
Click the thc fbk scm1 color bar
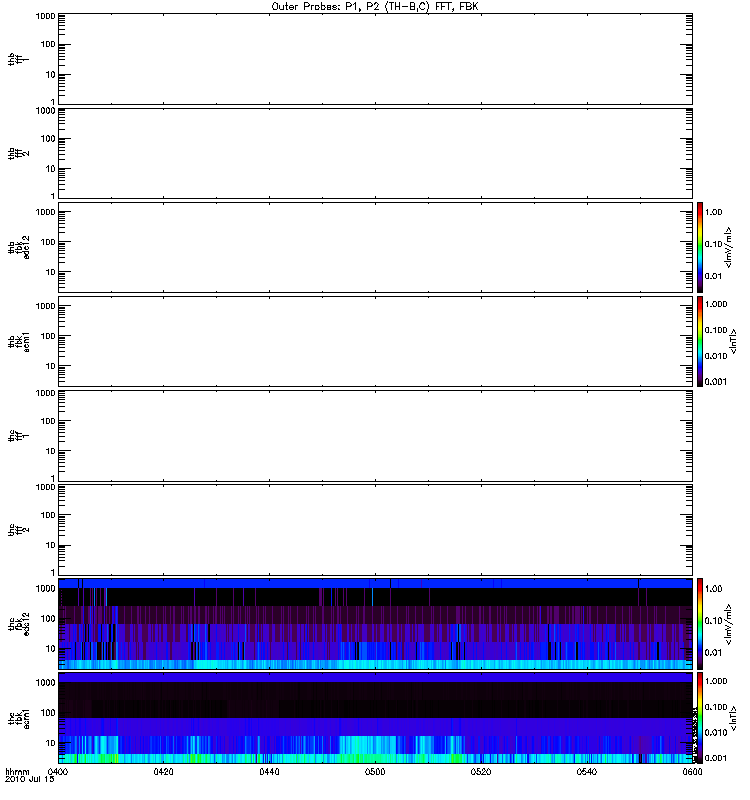pyautogui.click(x=700, y=718)
